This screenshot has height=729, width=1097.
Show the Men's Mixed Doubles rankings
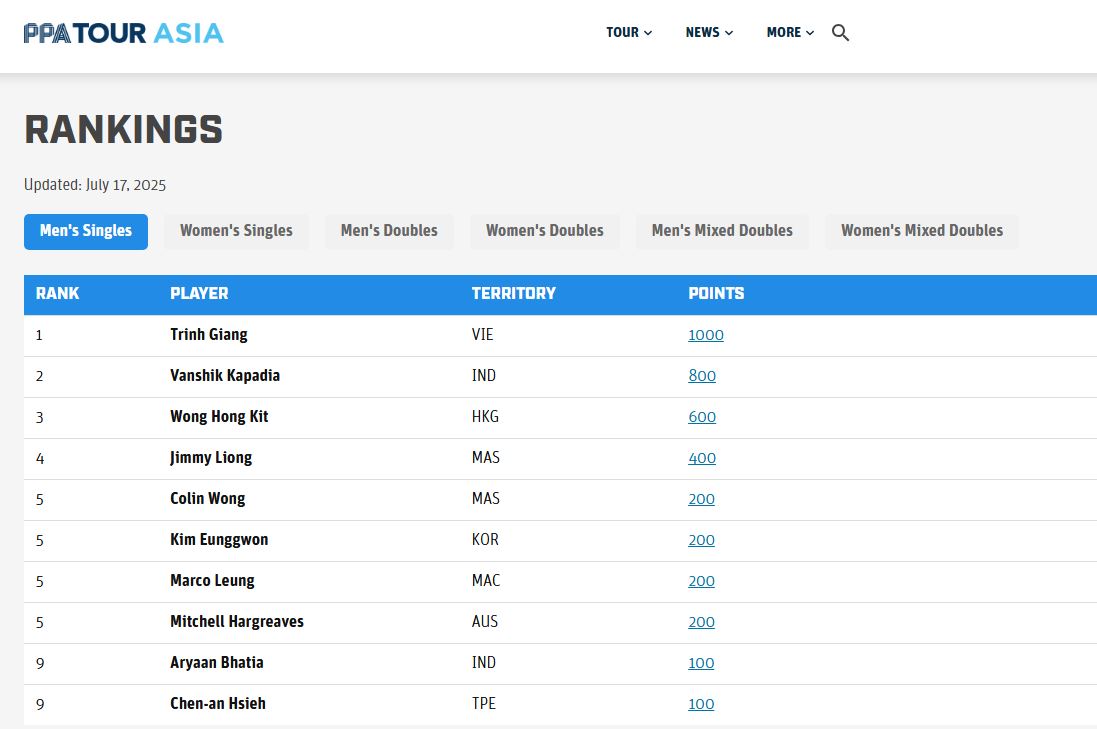pyautogui.click(x=722, y=232)
